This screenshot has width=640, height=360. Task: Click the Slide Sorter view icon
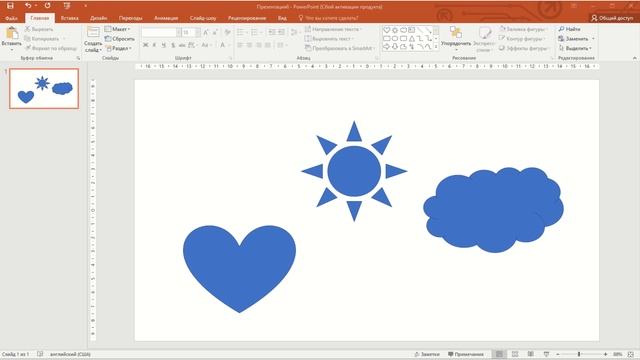coord(515,354)
